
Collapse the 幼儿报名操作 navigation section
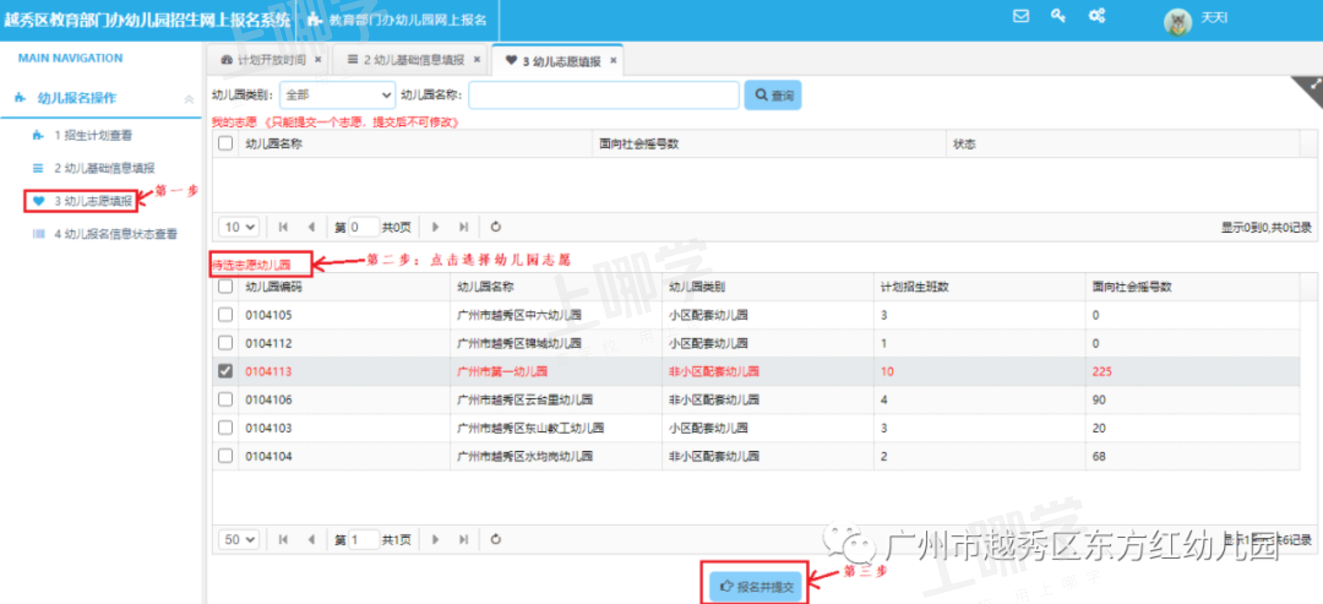click(x=189, y=99)
